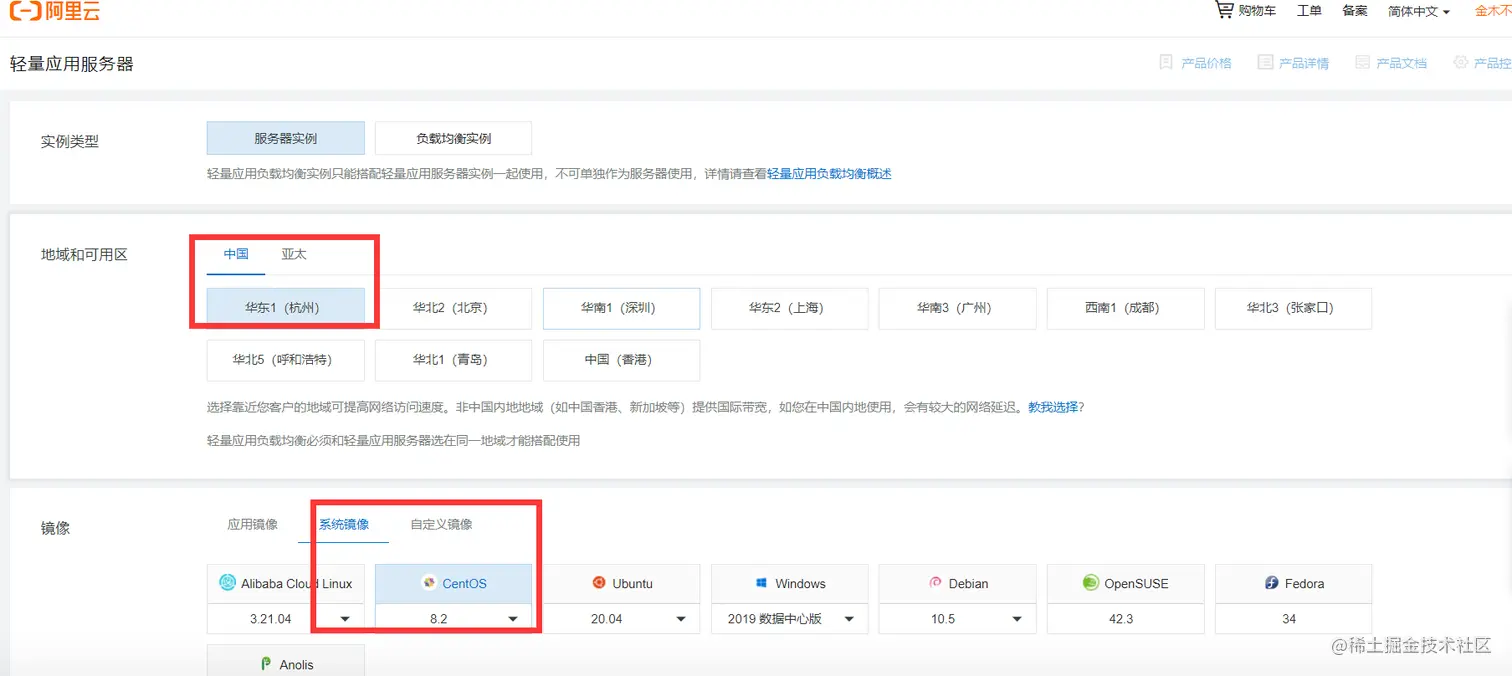1512x676 pixels.
Task: Click the Fedora logo icon
Action: pyautogui.click(x=1272, y=583)
